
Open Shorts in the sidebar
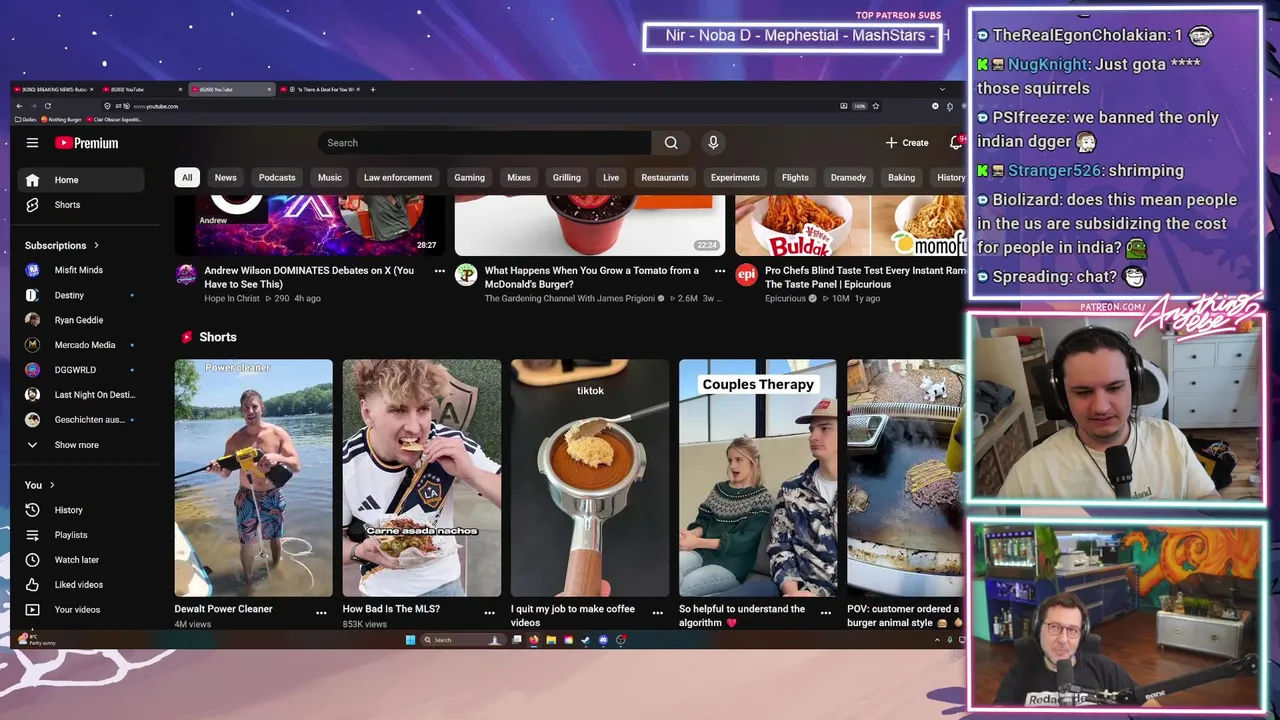click(81, 205)
